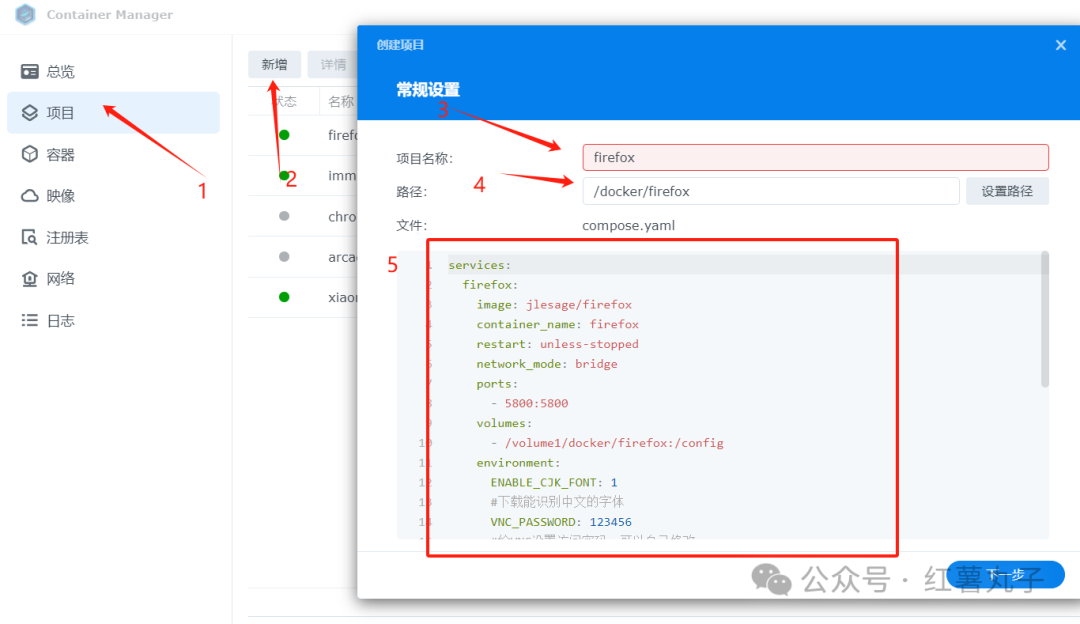The image size is (1080, 624).
Task: Open the 总览 menu item
Action: point(114,72)
